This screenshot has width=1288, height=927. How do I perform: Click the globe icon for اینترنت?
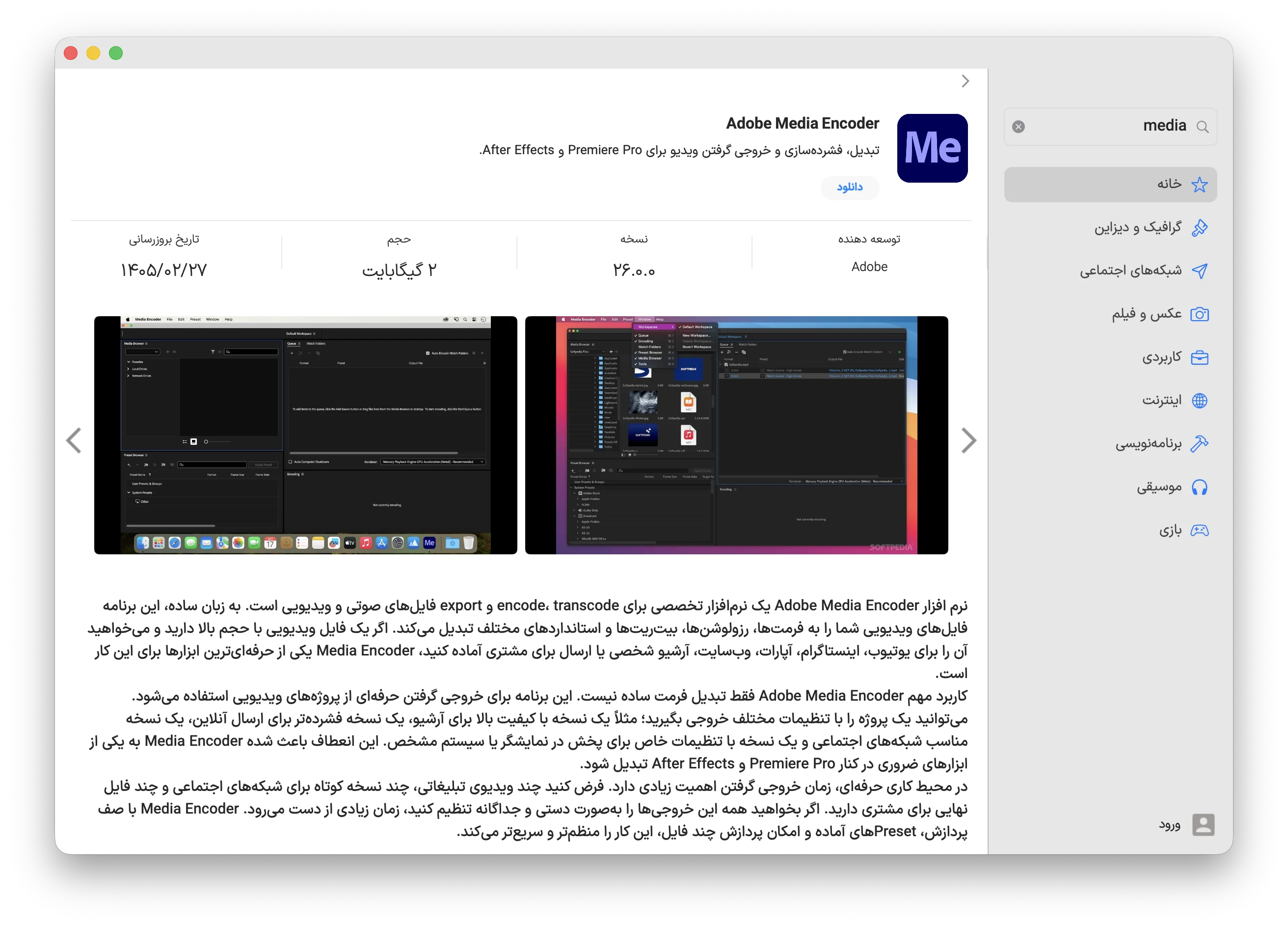(1200, 401)
